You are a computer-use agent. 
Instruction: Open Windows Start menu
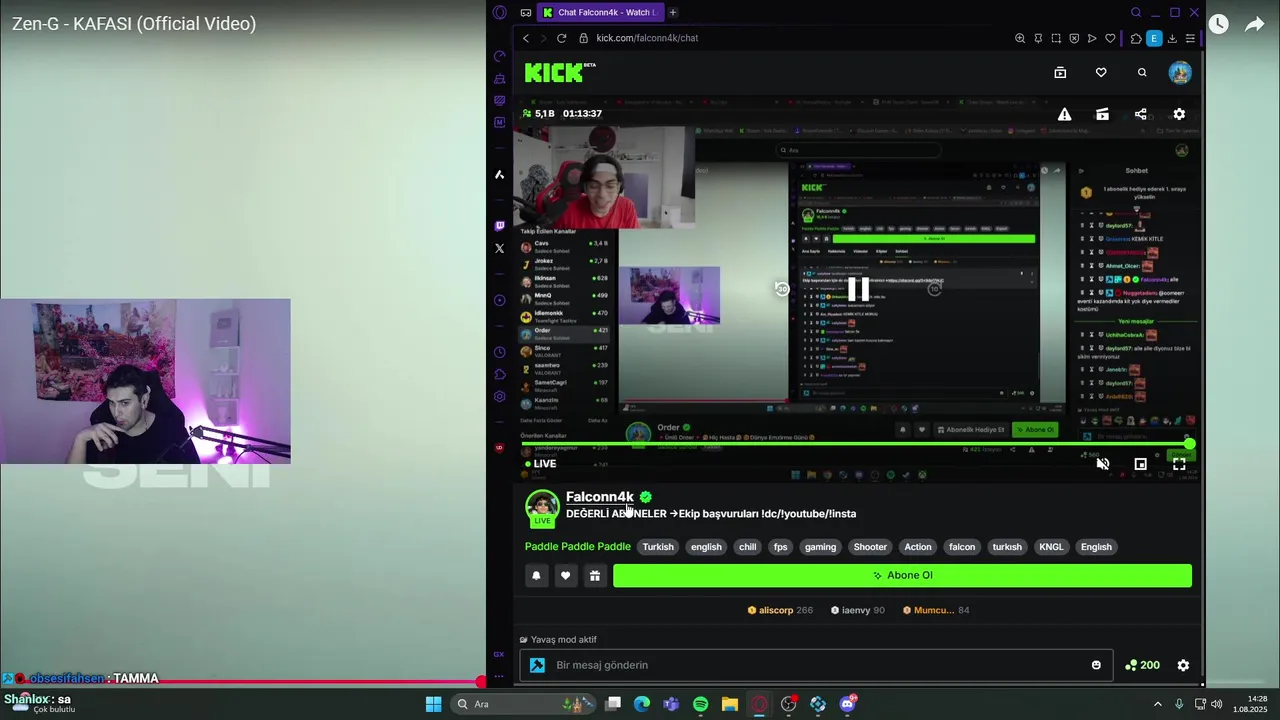click(x=434, y=704)
